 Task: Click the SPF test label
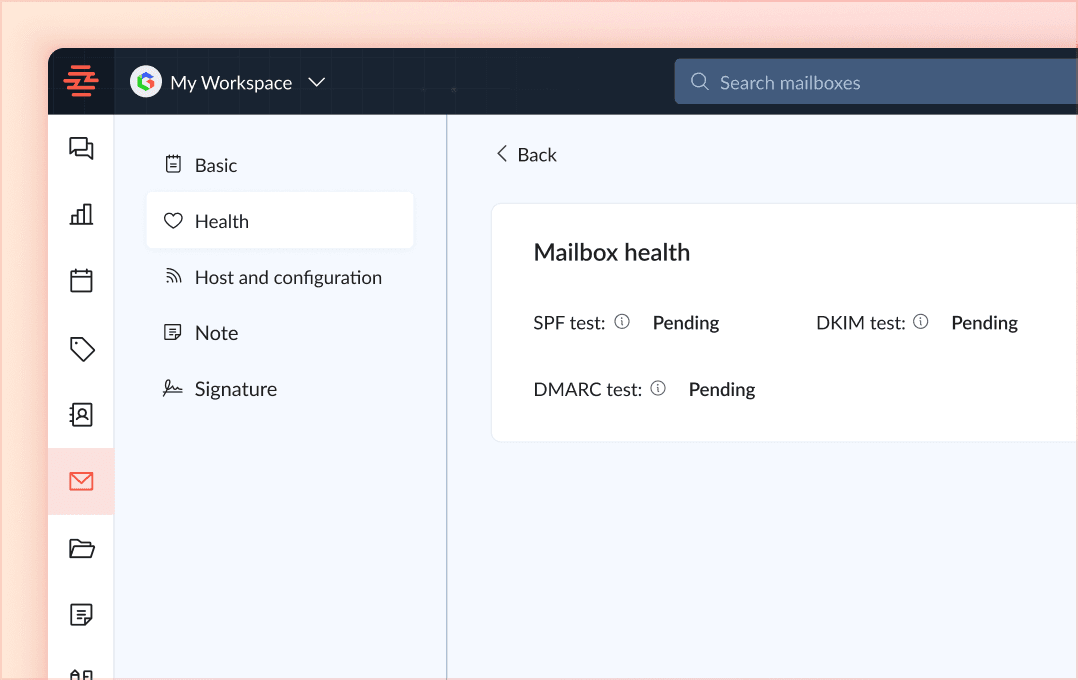[569, 323]
